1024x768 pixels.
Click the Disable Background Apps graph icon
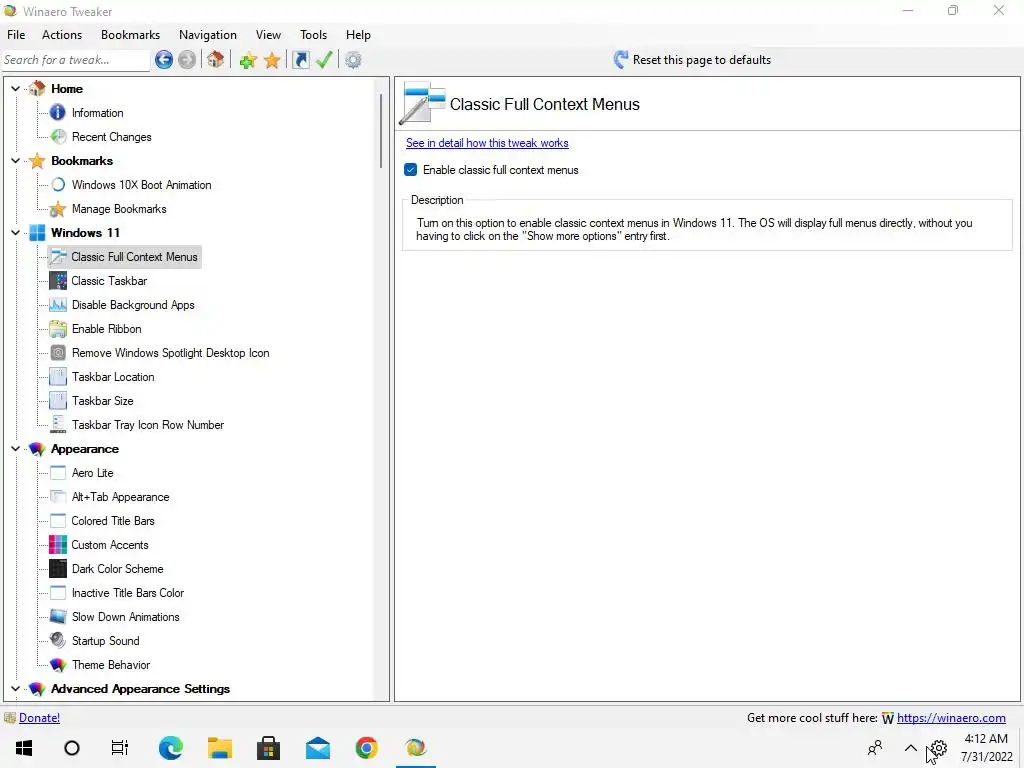click(x=57, y=305)
